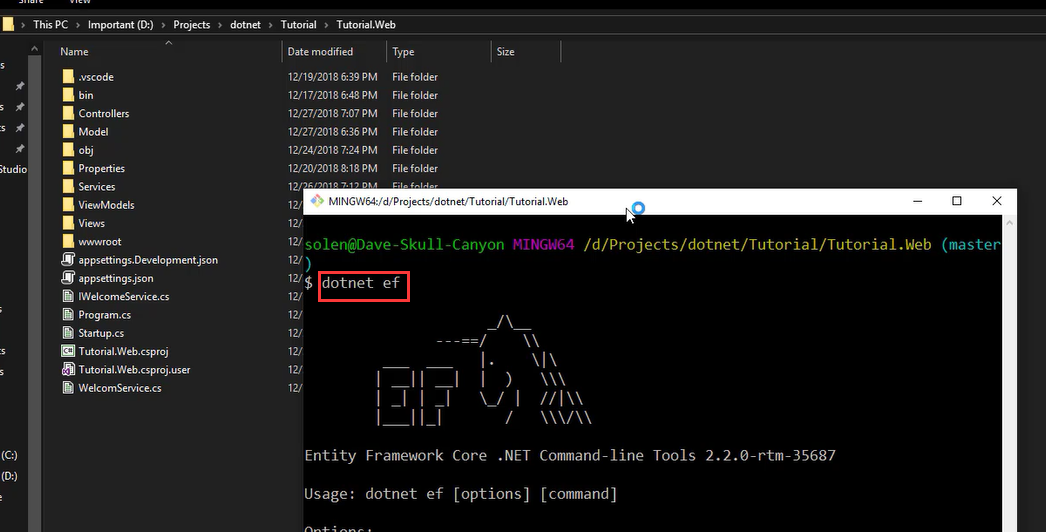Screen dimensions: 1046x532
Task: Select the obj folder icon
Action: click(x=68, y=150)
